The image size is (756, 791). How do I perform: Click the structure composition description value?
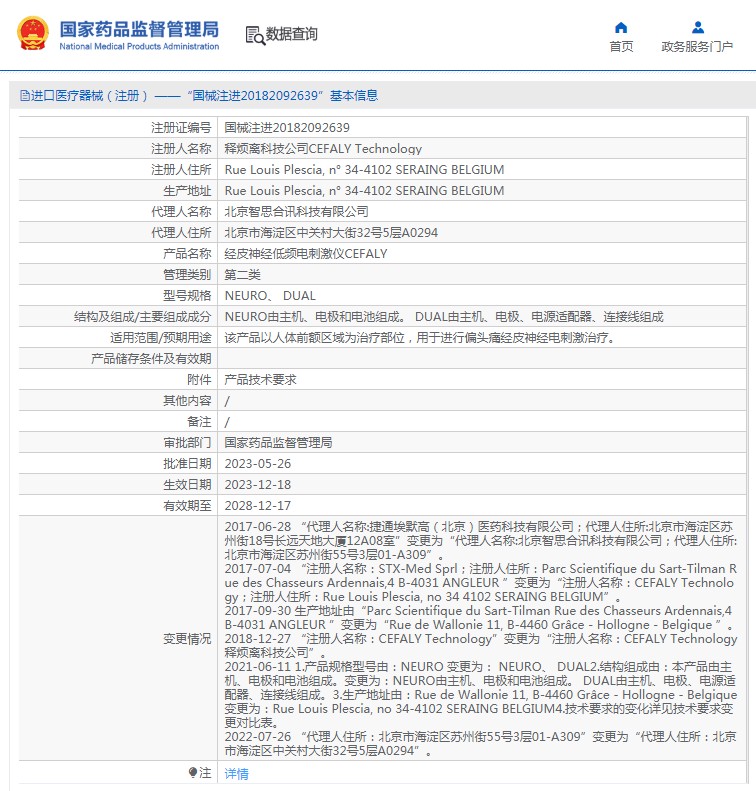(444, 317)
